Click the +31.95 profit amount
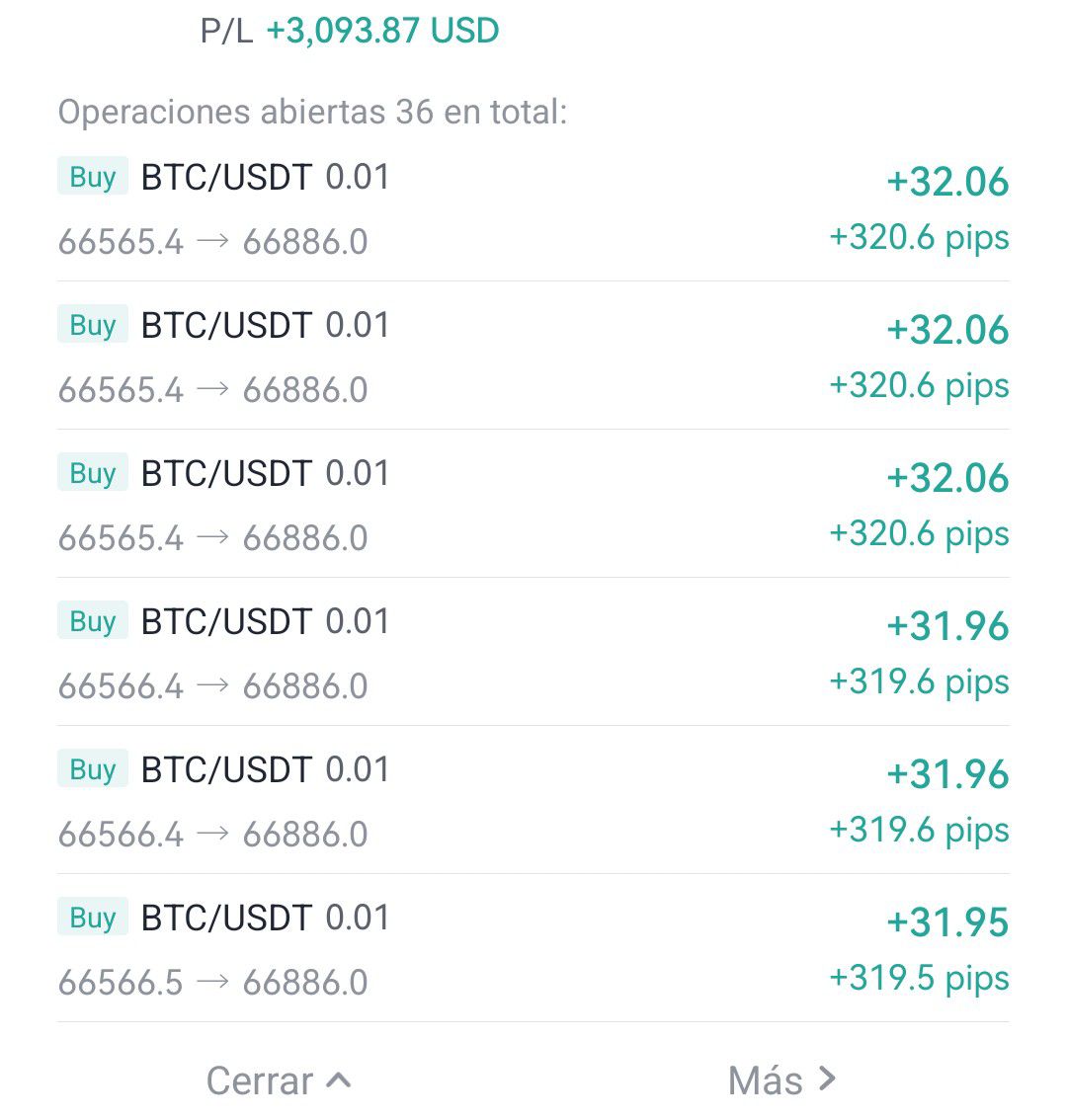 [x=947, y=922]
